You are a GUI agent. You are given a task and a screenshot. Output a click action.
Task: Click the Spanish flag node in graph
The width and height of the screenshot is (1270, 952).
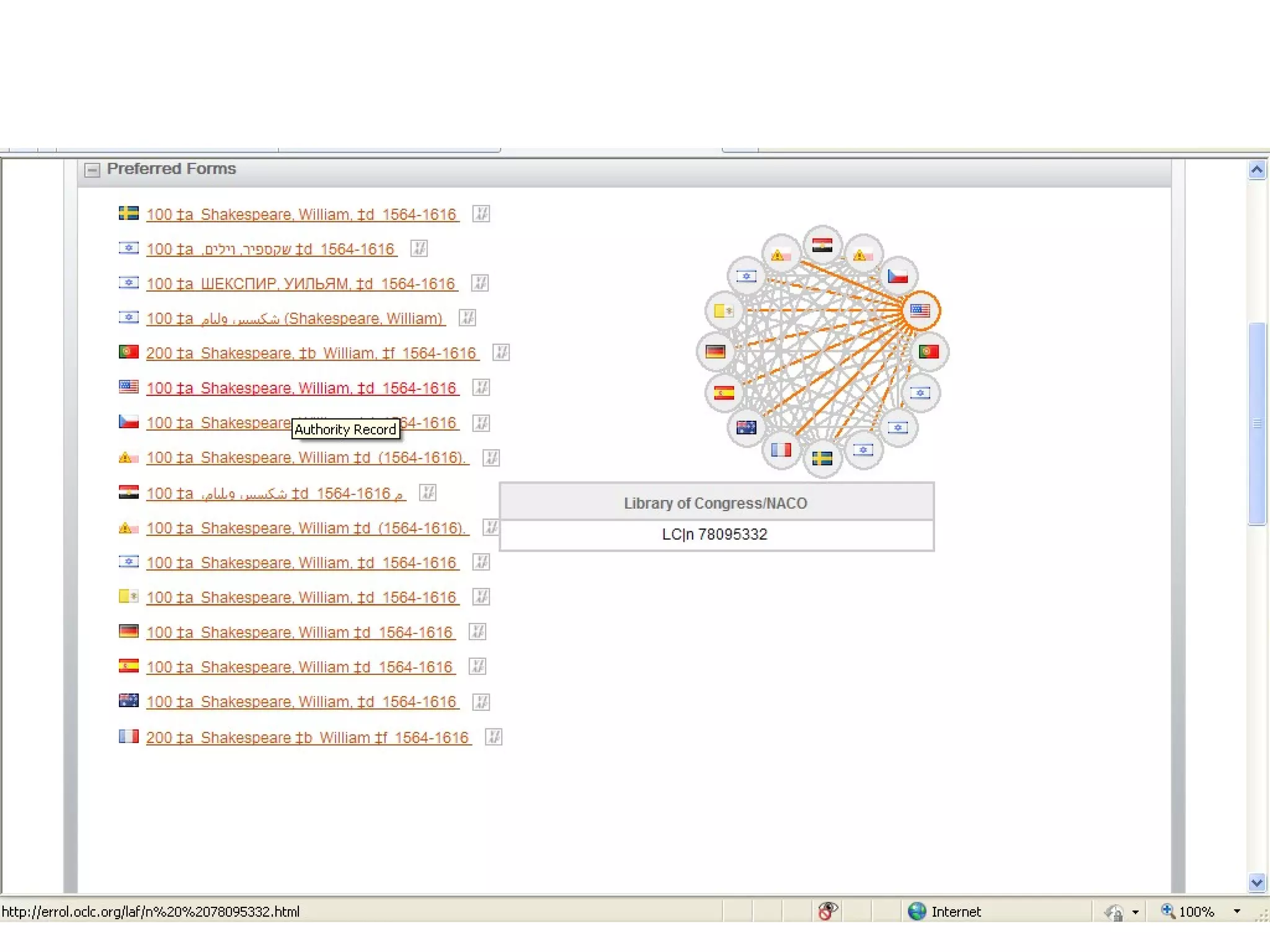(724, 393)
